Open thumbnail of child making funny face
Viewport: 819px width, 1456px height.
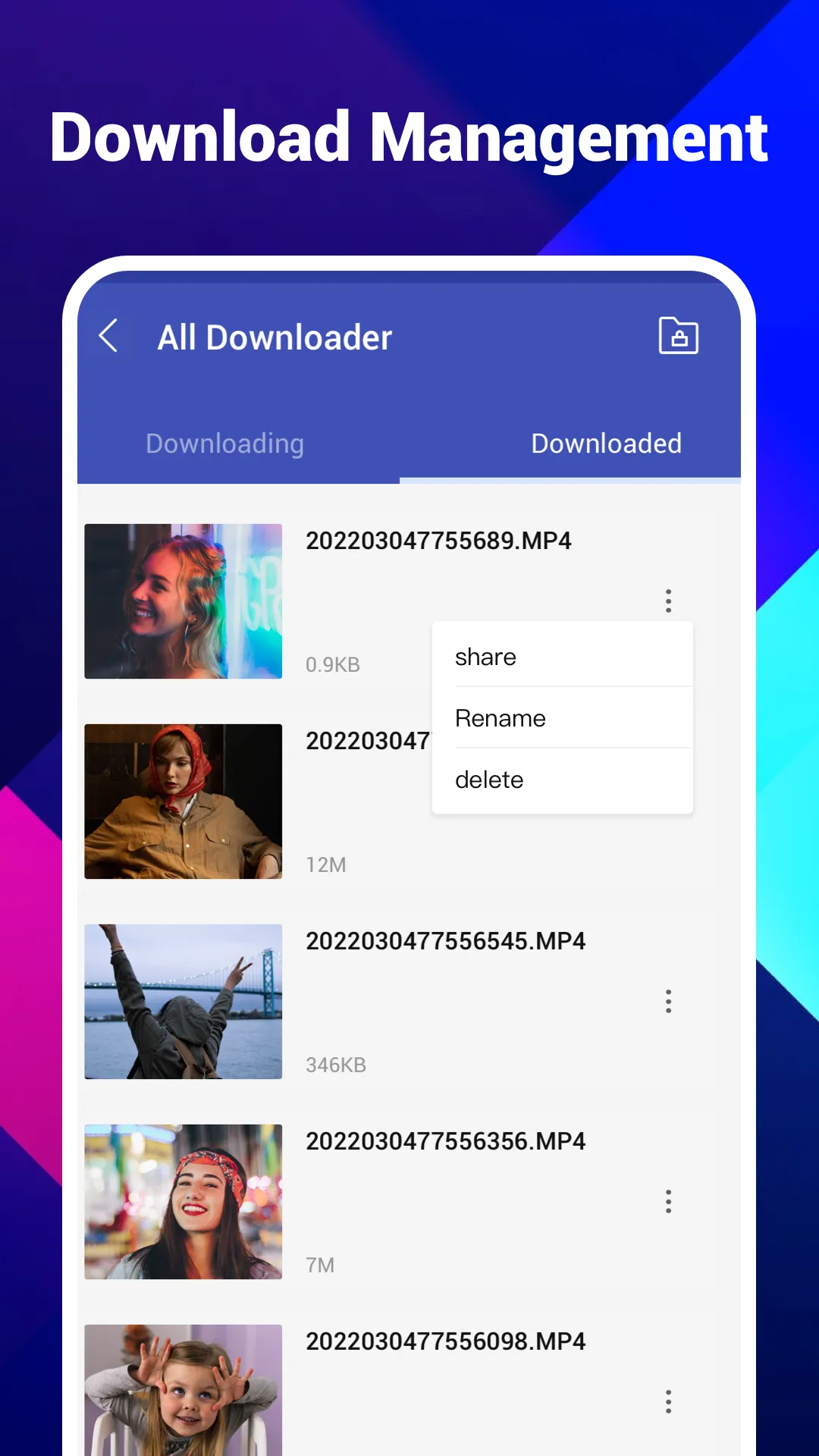pos(183,1390)
